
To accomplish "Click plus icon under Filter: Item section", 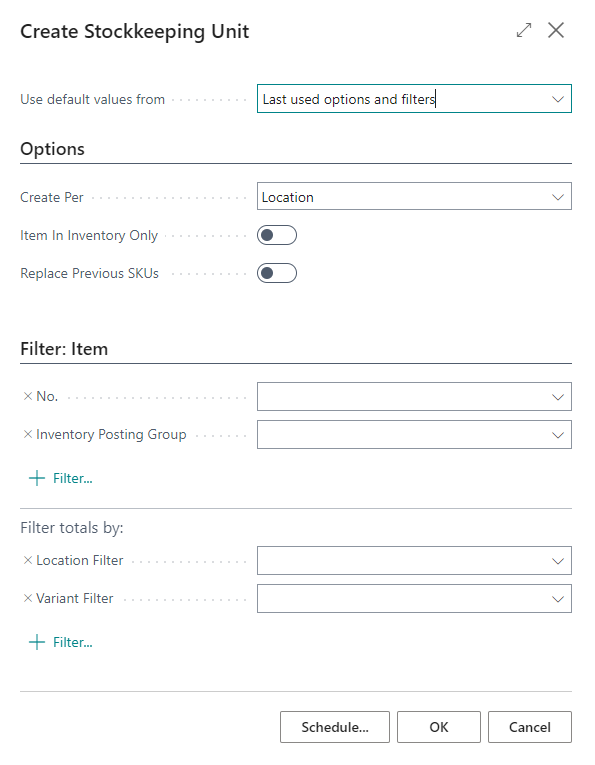I will (37, 478).
